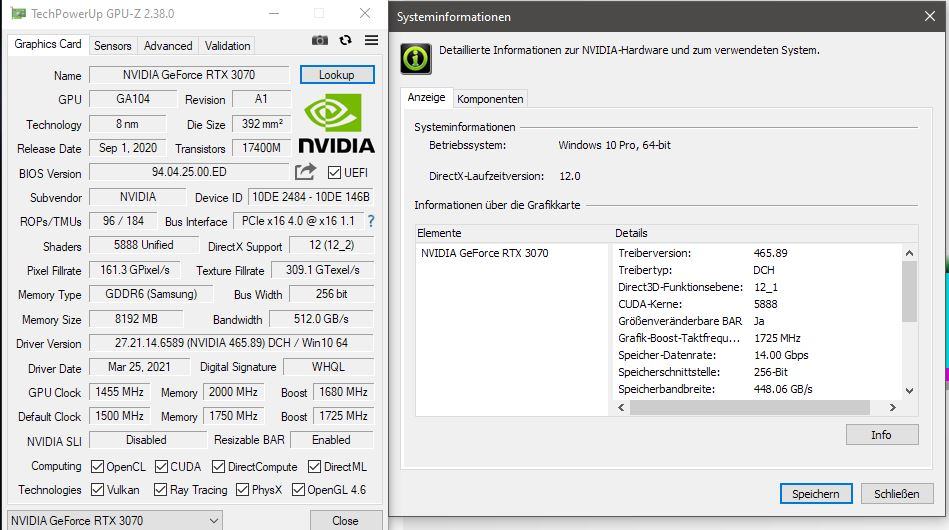Toggle the PhysX checkbox
This screenshot has height=530, width=949.
coord(243,489)
